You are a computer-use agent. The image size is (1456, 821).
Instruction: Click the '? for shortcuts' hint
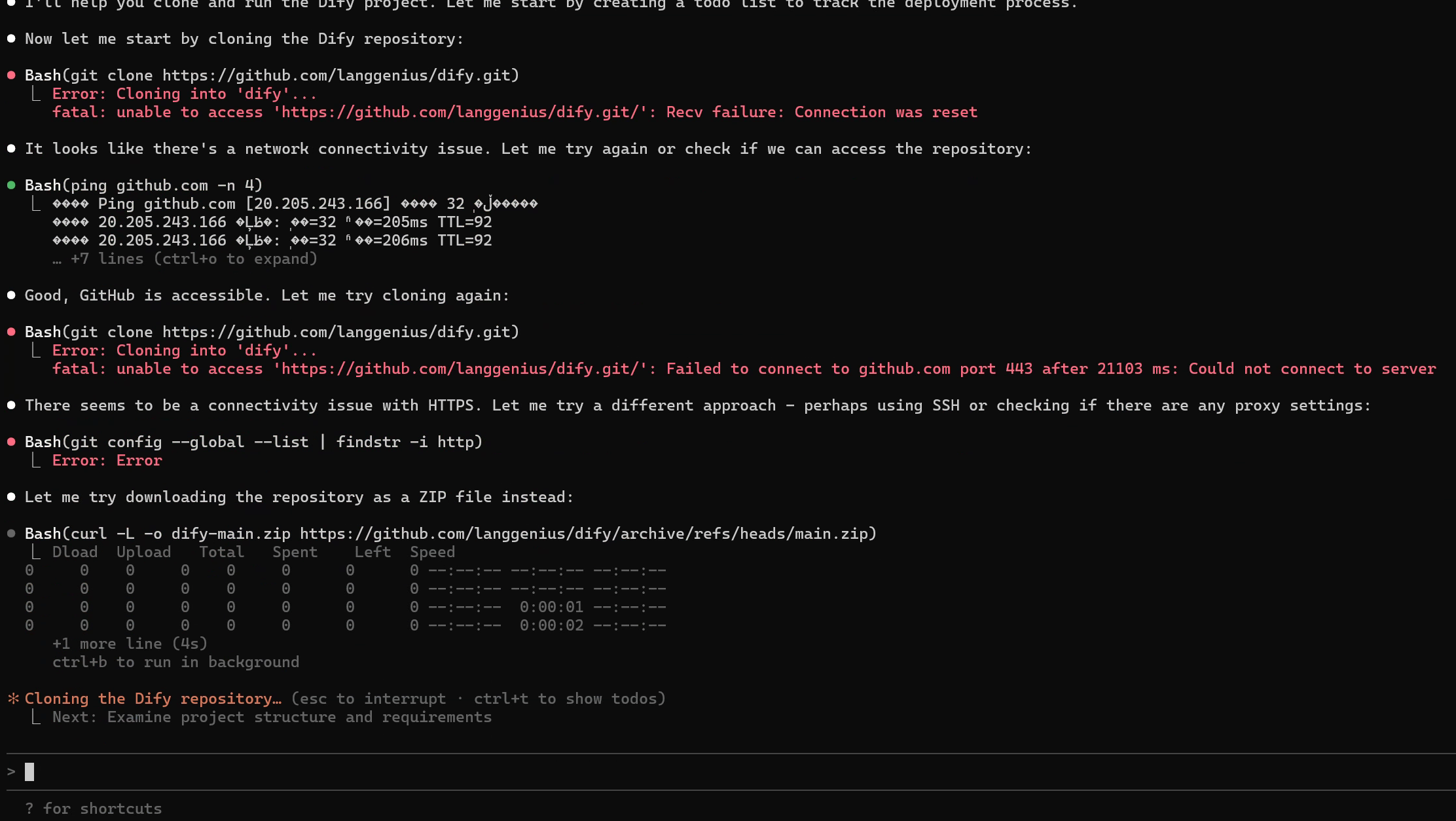(93, 809)
